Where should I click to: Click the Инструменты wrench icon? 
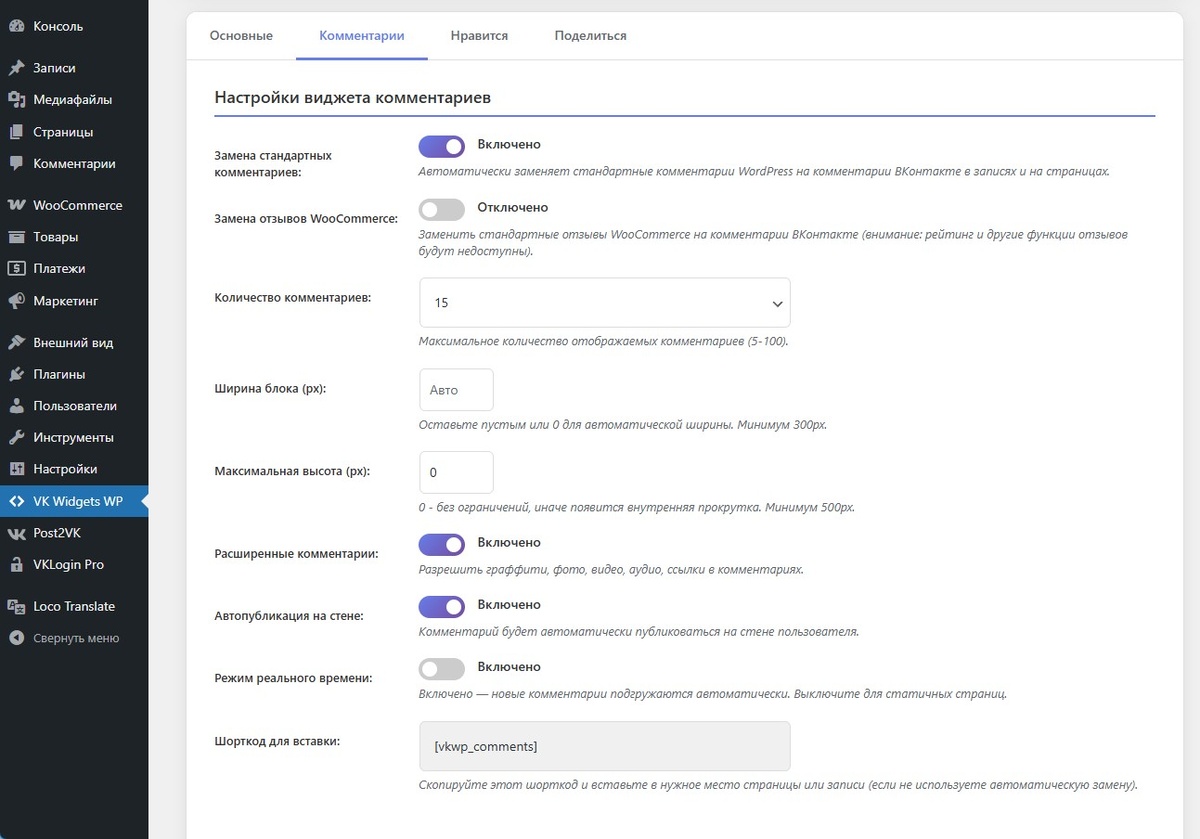[x=16, y=437]
